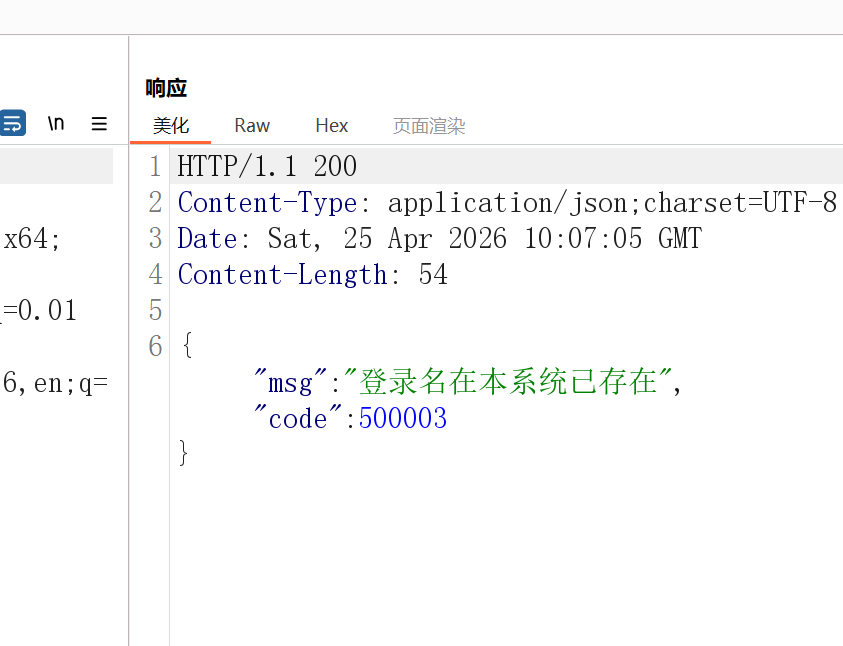Click the 登录名在本系统已存在 message string
The width and height of the screenshot is (843, 646).
point(508,382)
